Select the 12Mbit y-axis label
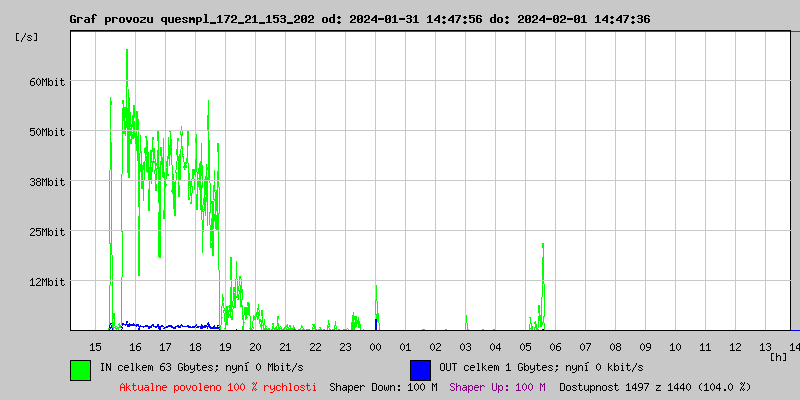Screen dimensions: 800x400 coord(47,282)
